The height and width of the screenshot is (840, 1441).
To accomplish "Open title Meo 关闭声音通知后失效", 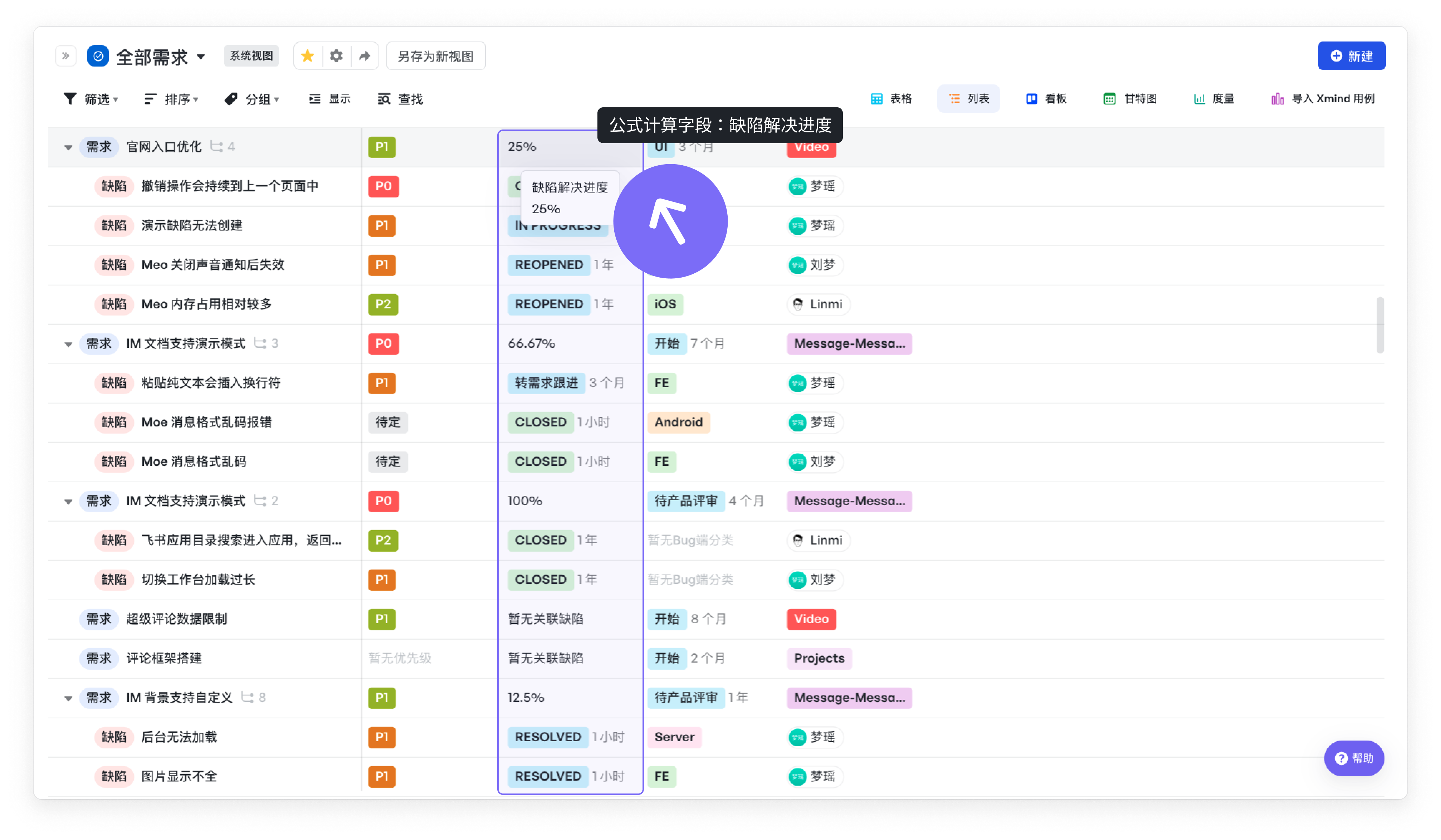I will pyautogui.click(x=213, y=265).
